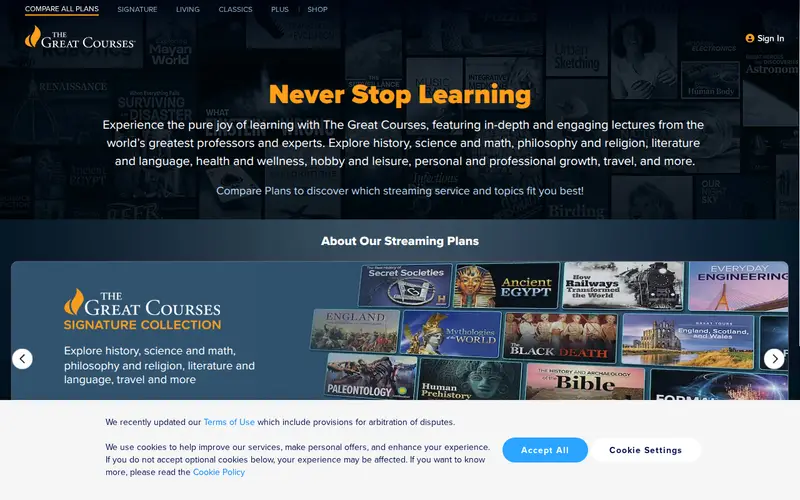Click About Our Streaming Plans heading
This screenshot has height=500, width=800.
400,241
